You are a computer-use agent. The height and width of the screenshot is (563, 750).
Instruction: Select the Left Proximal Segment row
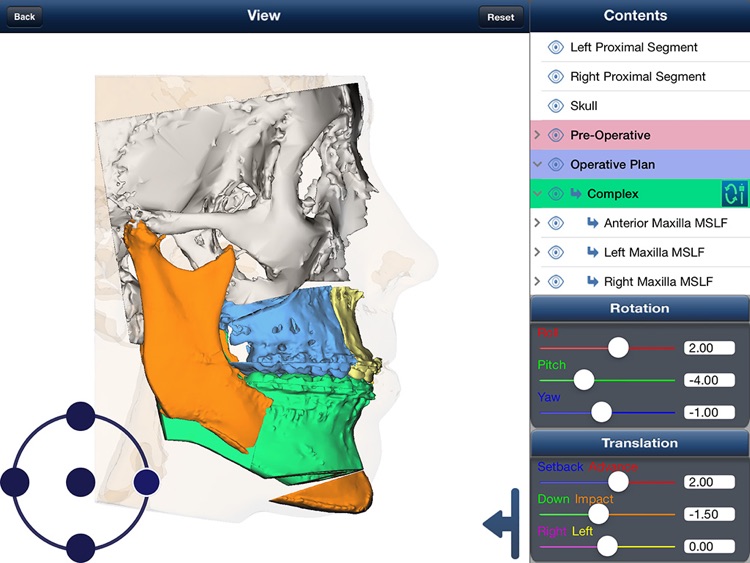[x=640, y=47]
